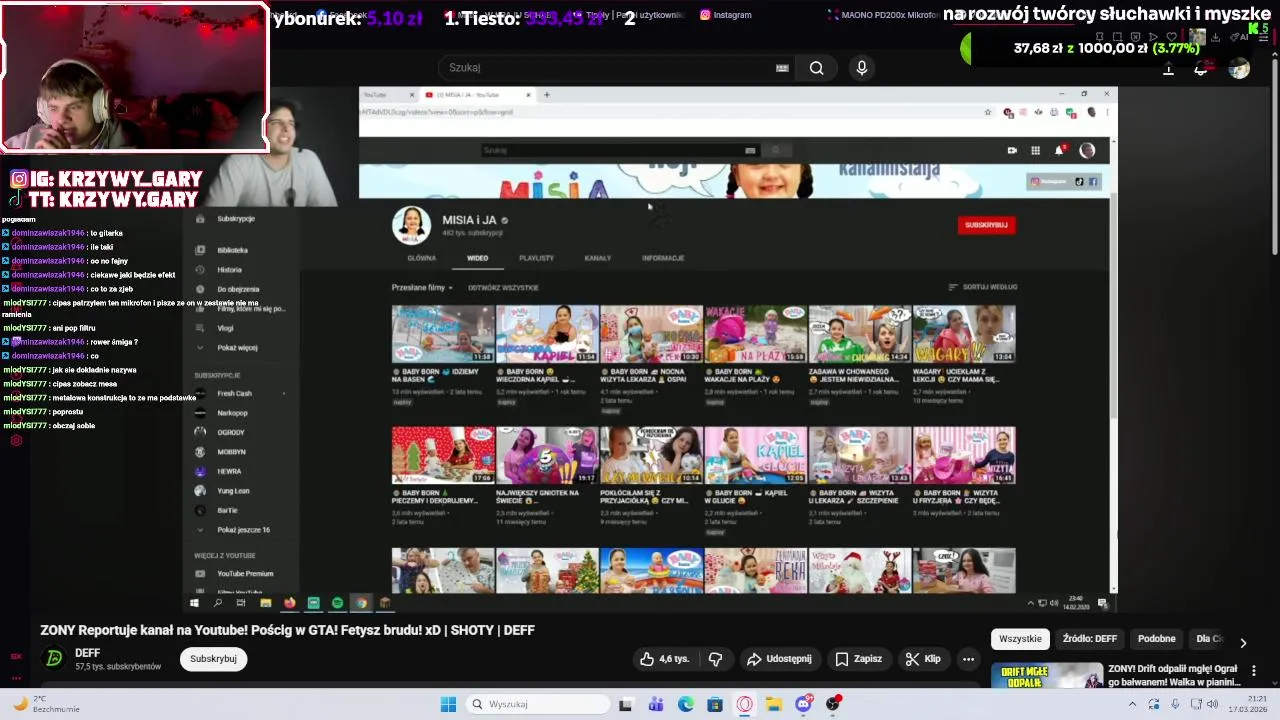Open weather widget showing 2°C Bezchmurnie
This screenshot has width=1280, height=720.
coord(45,704)
